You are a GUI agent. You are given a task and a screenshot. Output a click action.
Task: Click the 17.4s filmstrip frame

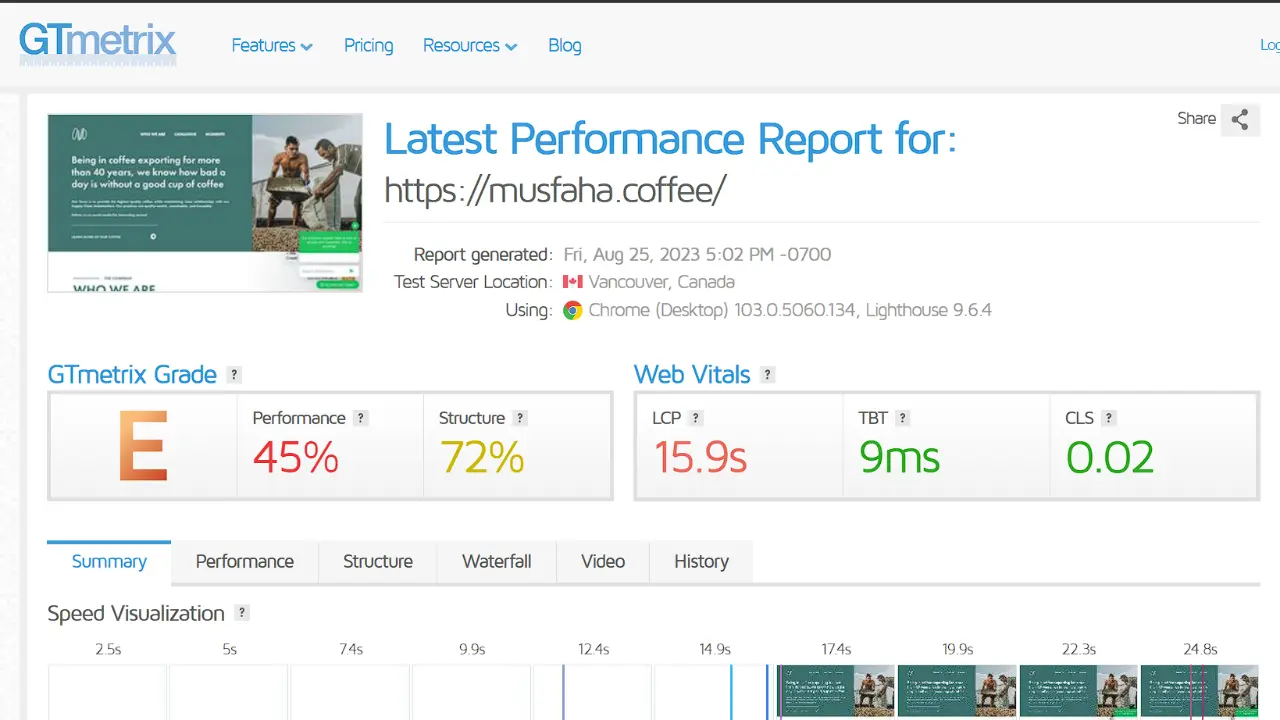(x=836, y=691)
